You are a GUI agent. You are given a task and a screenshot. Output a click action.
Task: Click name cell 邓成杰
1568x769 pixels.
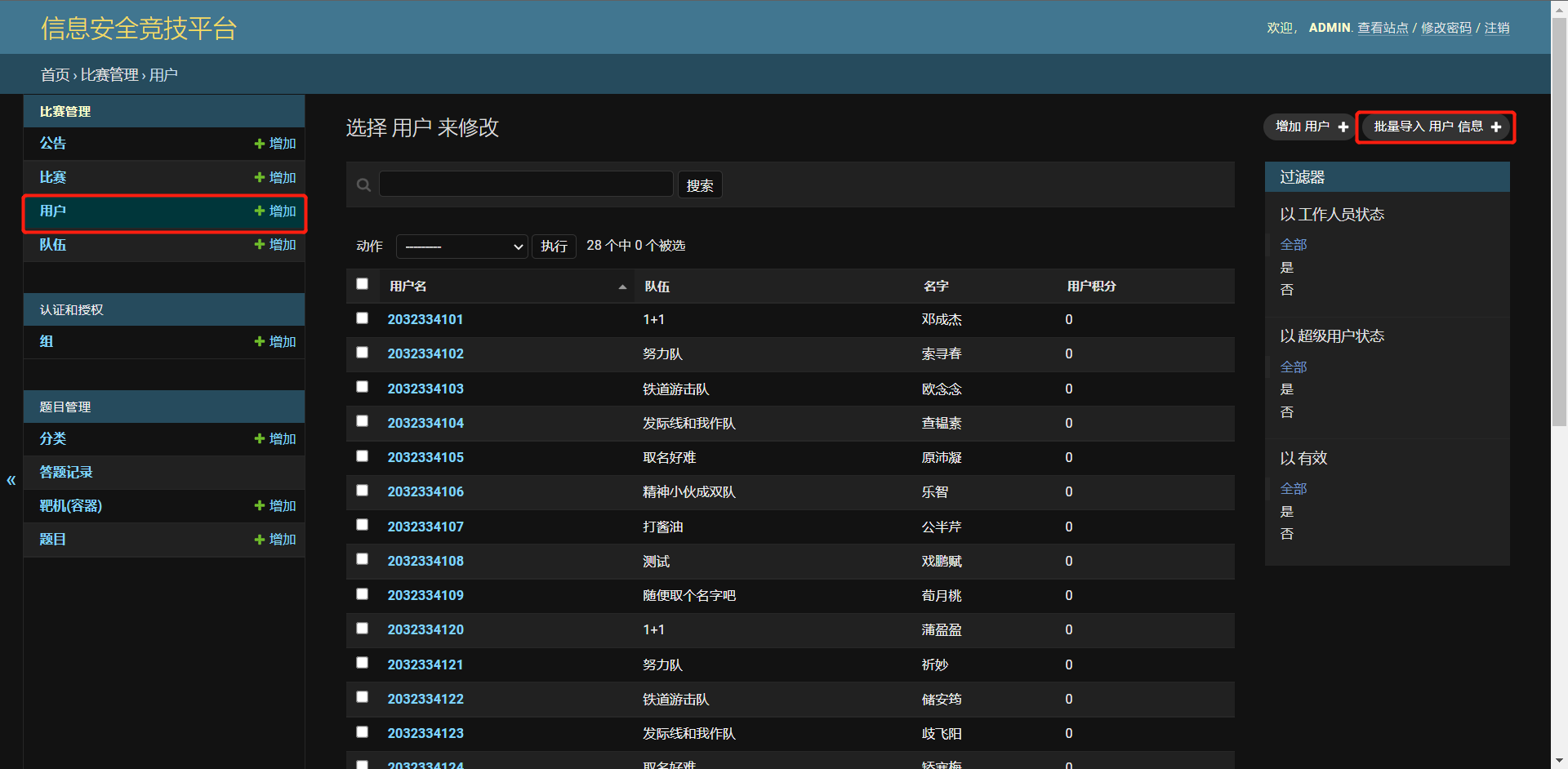(x=942, y=319)
